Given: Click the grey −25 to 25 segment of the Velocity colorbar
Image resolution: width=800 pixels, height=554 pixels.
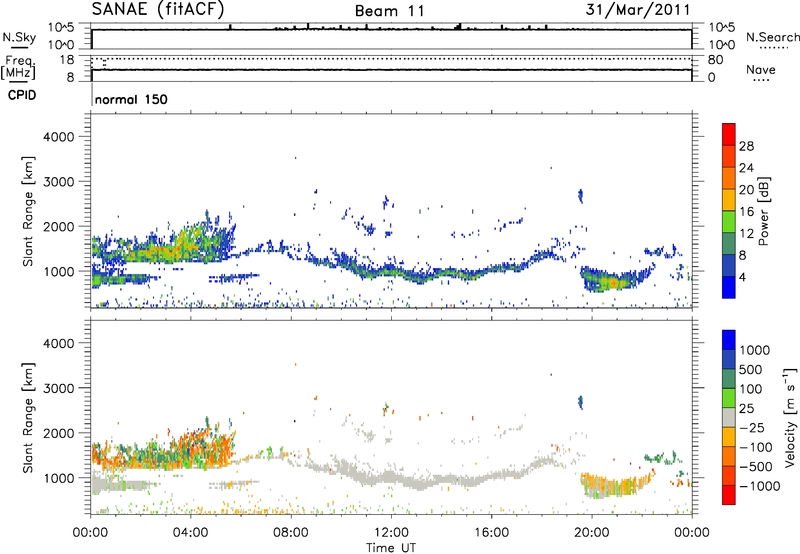Looking at the screenshot, I should tap(729, 417).
